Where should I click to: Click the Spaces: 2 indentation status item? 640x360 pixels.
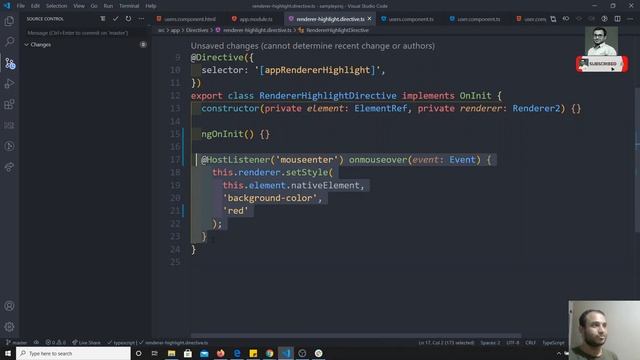click(x=490, y=342)
